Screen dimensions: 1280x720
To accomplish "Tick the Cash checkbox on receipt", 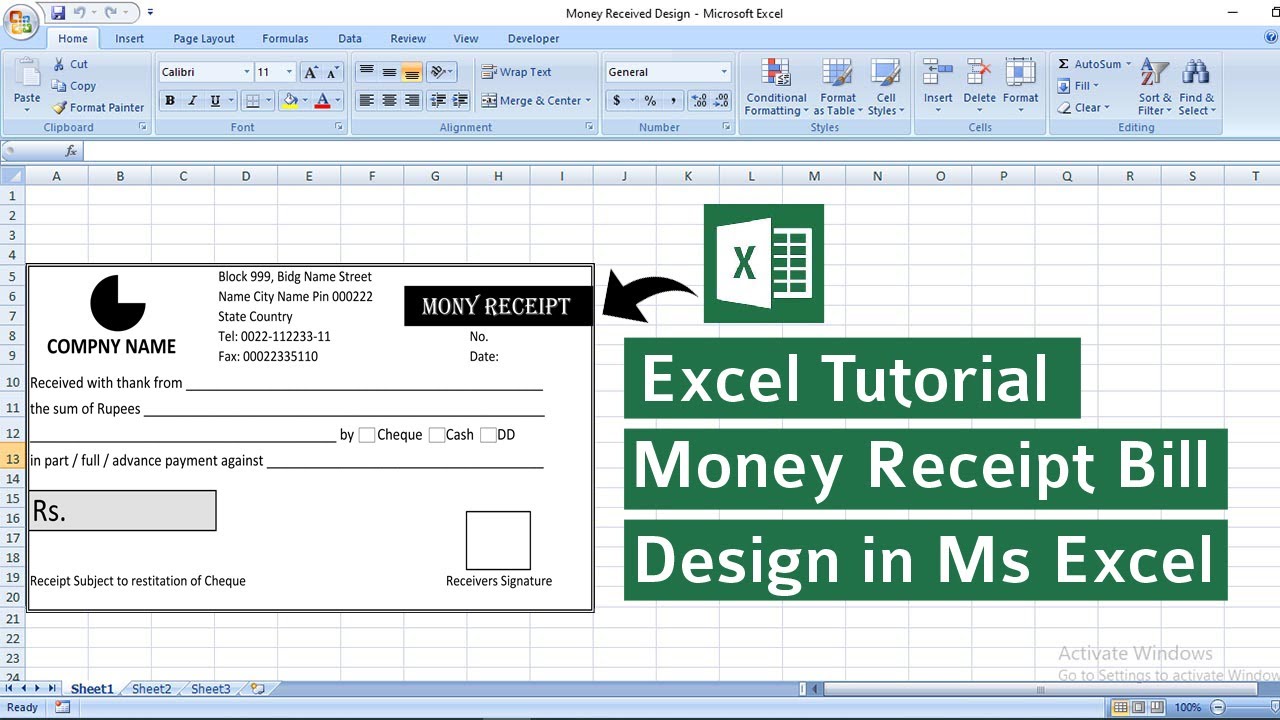I will [x=436, y=435].
